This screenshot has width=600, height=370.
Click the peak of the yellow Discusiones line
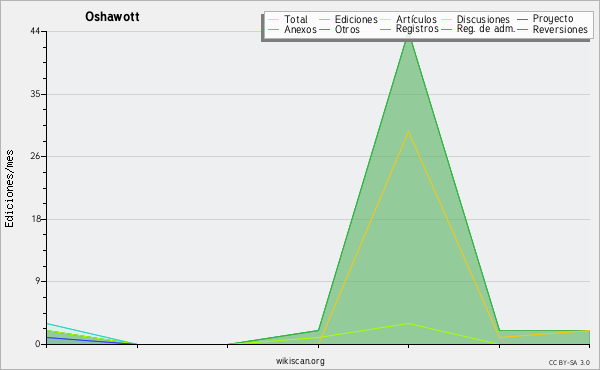tap(408, 132)
